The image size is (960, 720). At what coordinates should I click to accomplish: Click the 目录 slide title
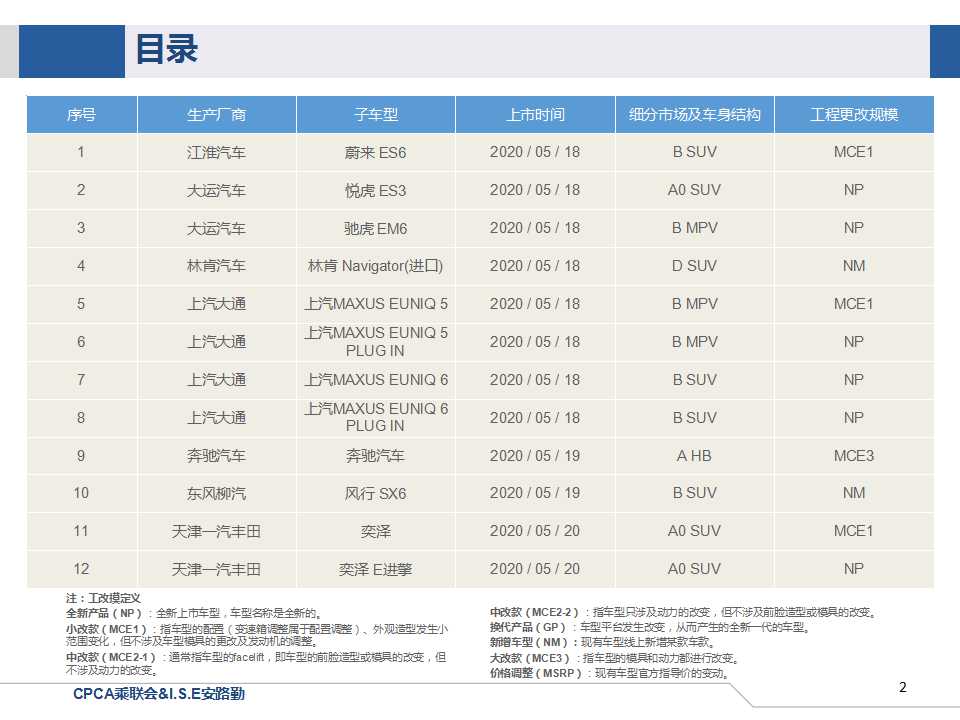point(167,50)
